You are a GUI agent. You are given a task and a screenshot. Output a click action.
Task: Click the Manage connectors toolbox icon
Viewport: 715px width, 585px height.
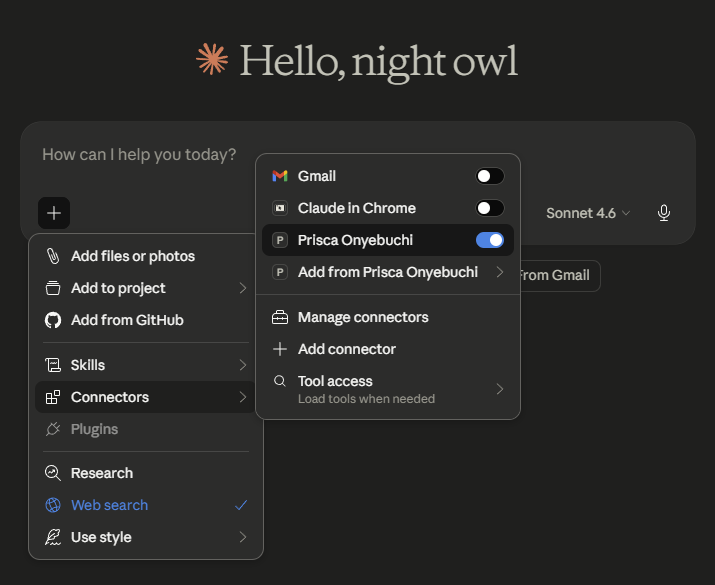pyautogui.click(x=280, y=317)
